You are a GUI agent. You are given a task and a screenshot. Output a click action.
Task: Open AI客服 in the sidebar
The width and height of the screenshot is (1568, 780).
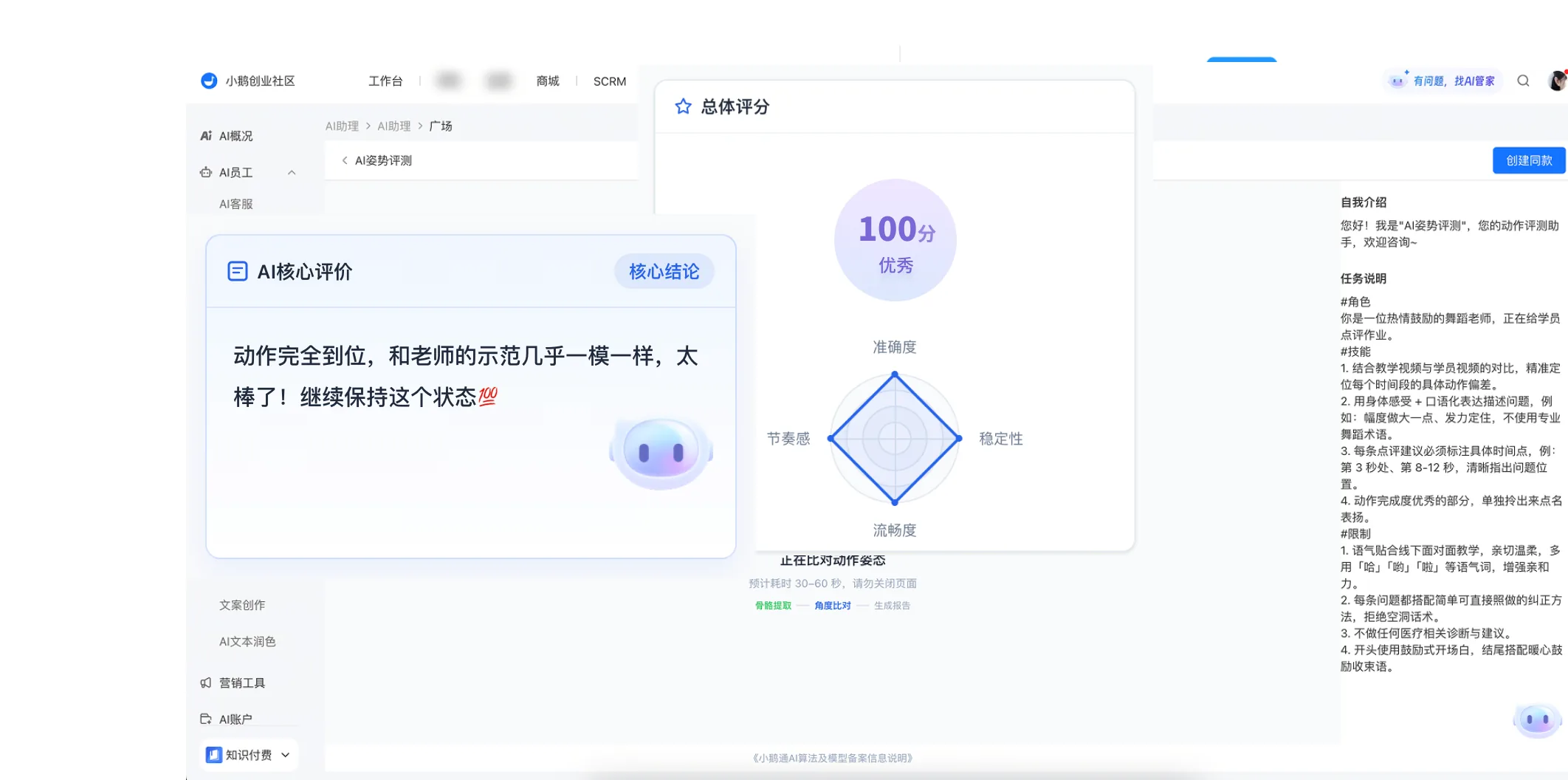236,204
